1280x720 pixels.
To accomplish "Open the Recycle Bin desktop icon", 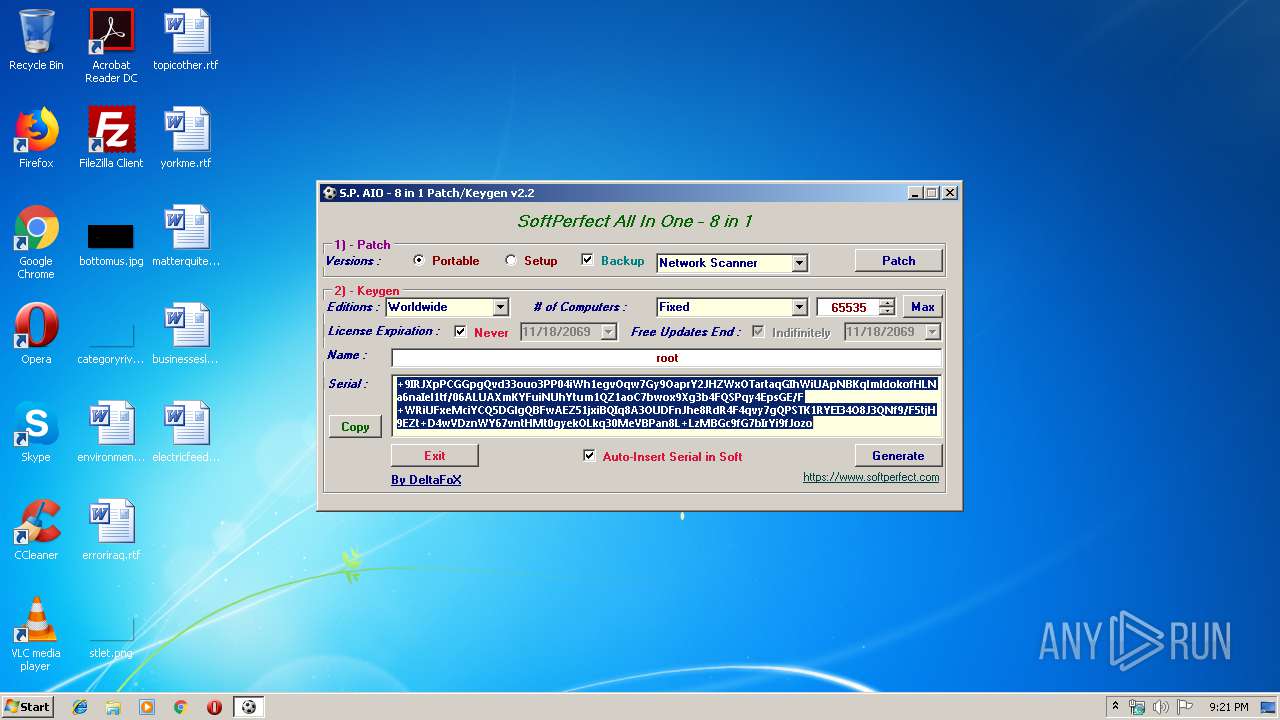I will [36, 40].
